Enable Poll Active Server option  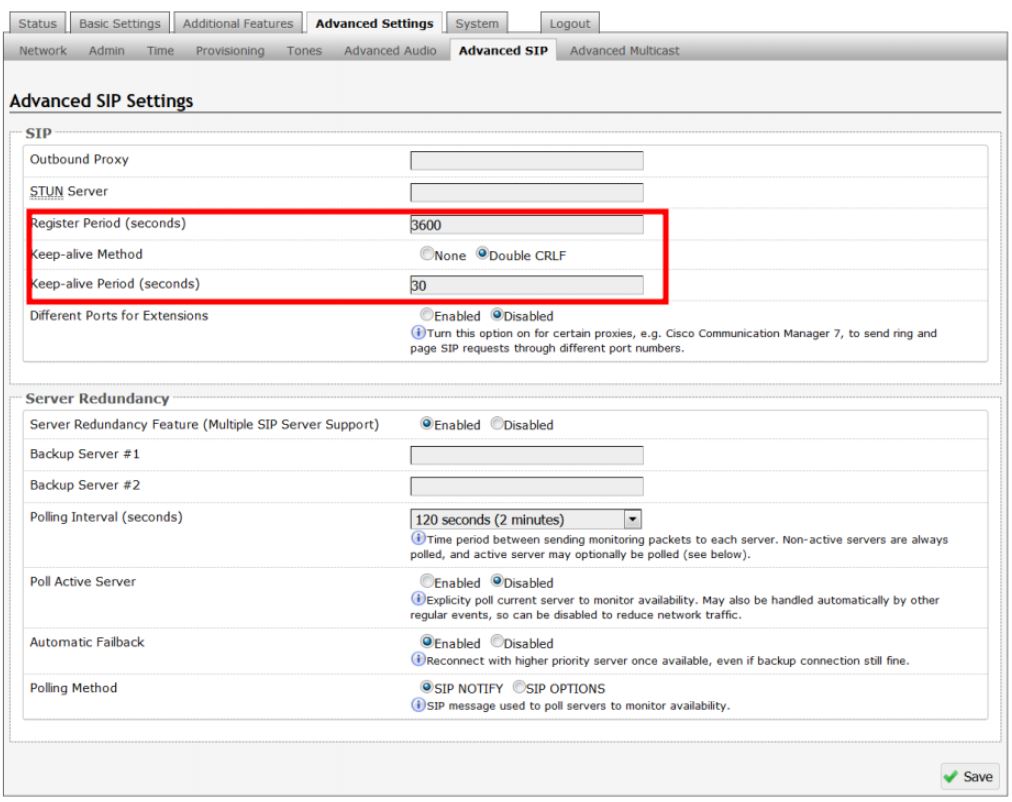[x=427, y=582]
